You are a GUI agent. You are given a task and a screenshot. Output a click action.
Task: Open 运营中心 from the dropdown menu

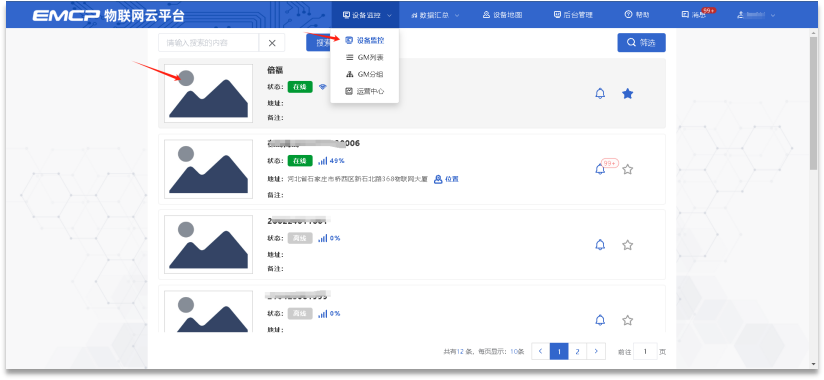(x=365, y=91)
